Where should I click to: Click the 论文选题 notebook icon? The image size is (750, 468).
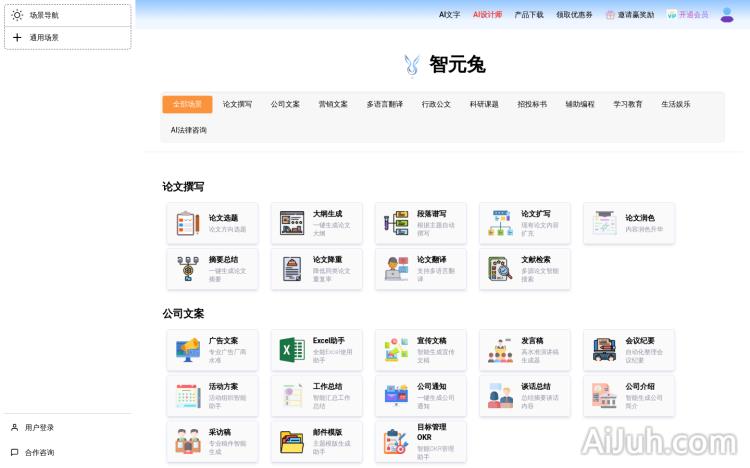tap(188, 223)
